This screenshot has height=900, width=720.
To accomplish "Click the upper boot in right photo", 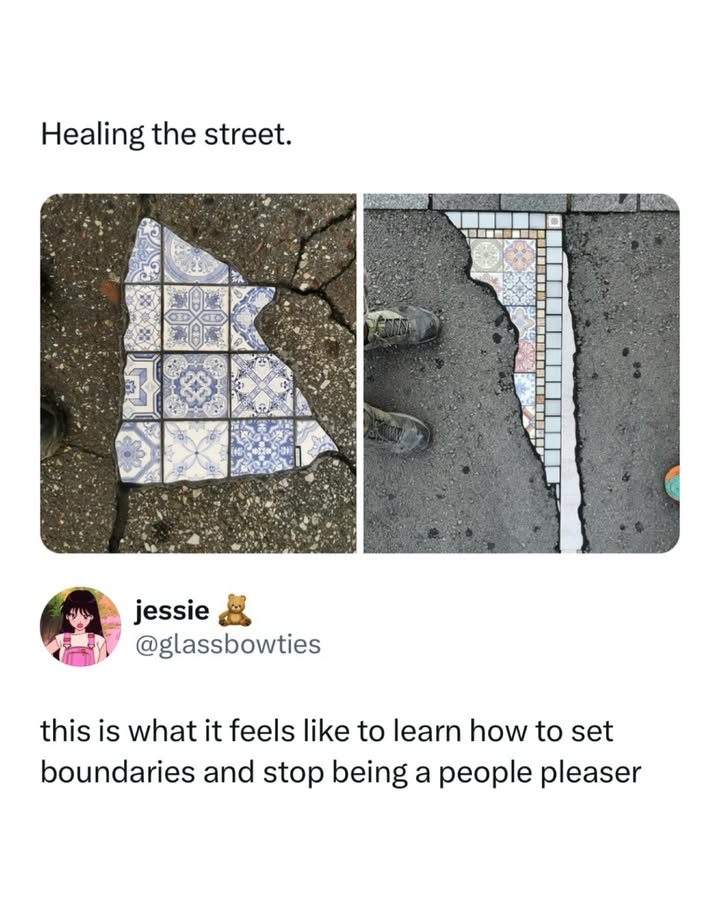I will pos(402,327).
